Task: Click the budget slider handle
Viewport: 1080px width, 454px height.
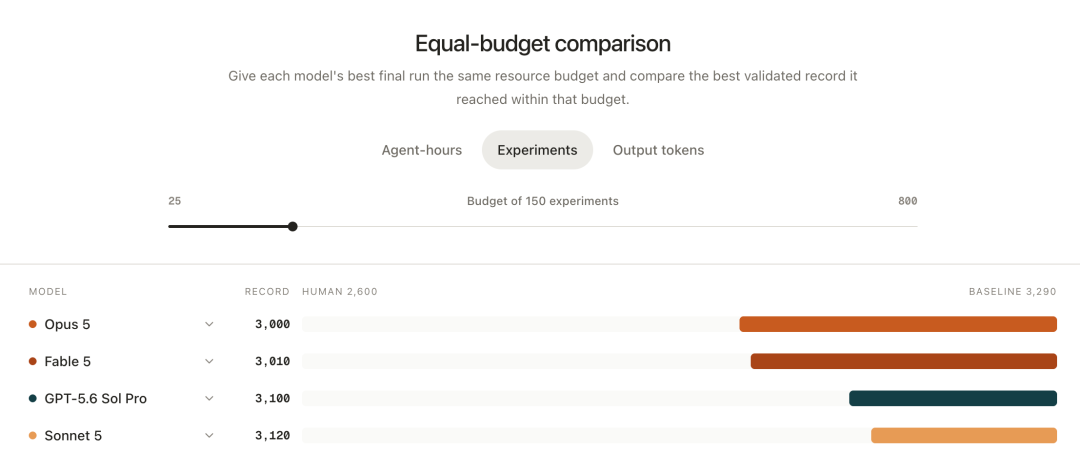Action: tap(293, 226)
